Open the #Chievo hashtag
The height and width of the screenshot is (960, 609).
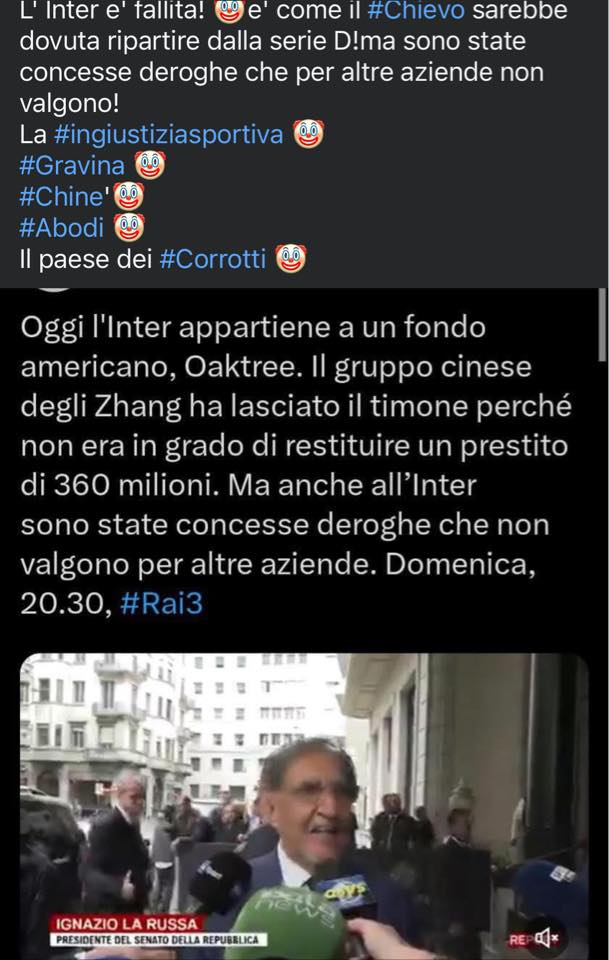[416, 10]
